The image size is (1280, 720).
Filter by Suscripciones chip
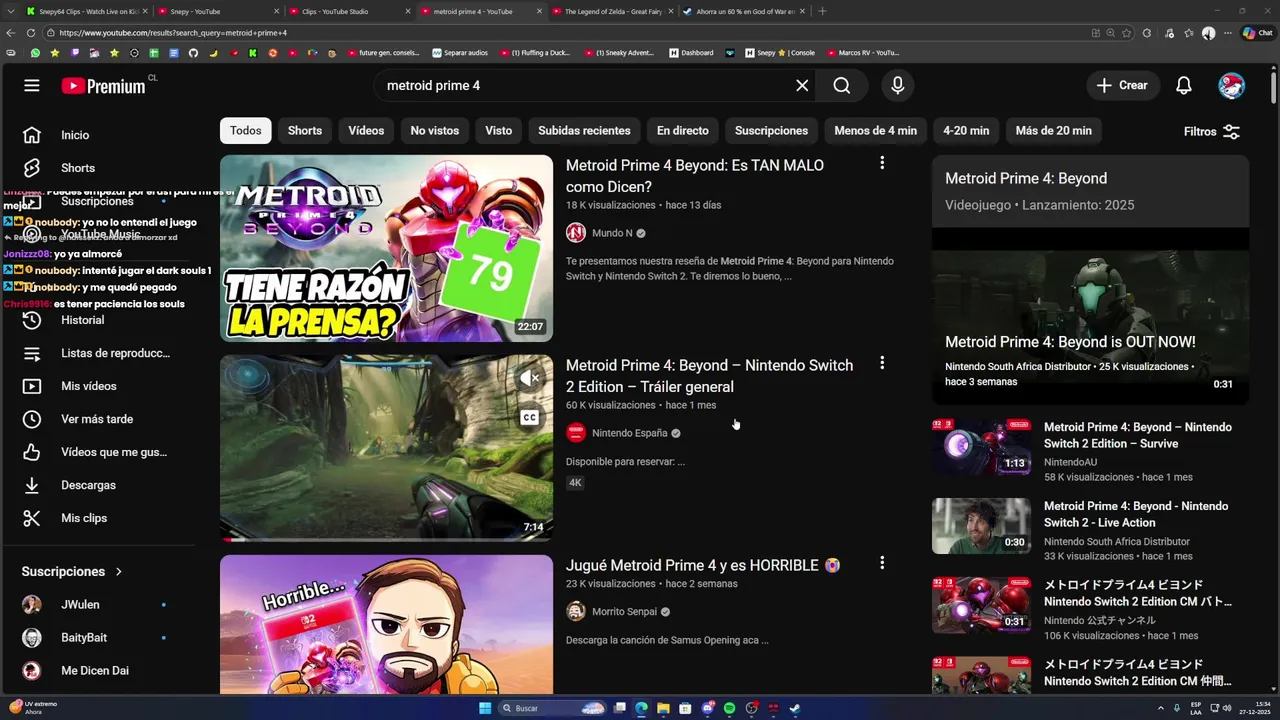tap(771, 131)
